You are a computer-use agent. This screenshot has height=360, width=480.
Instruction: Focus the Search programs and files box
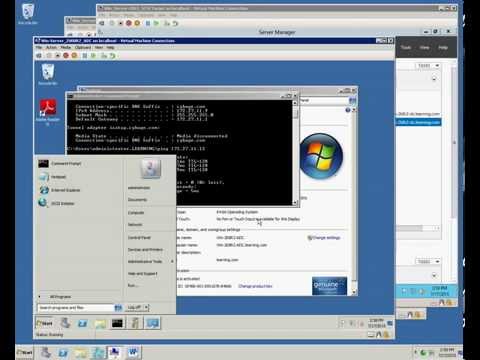click(76, 308)
